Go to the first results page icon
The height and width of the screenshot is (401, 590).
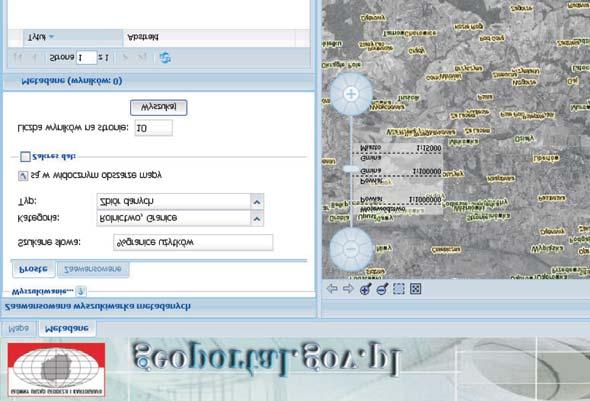pos(18,58)
